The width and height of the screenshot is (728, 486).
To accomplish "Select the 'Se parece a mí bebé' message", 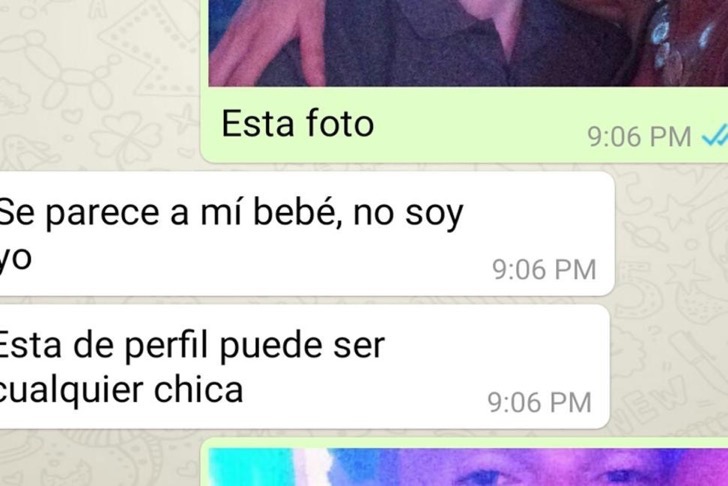I will click(306, 235).
